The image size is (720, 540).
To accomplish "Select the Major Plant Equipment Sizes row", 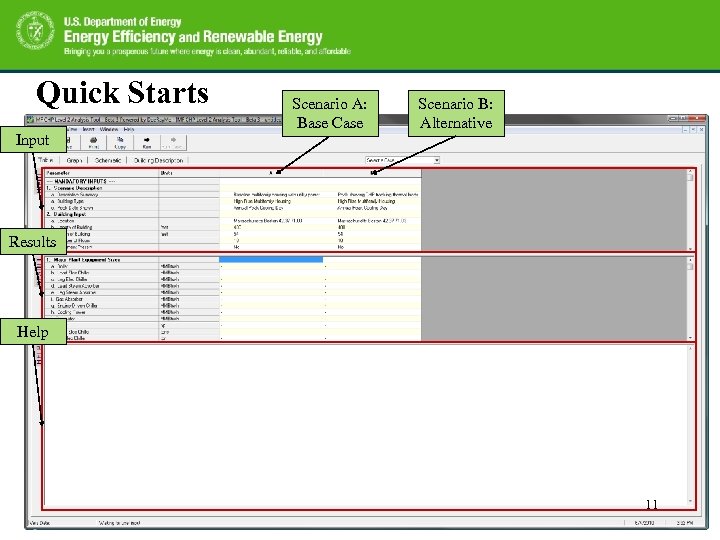I will 232,259.
